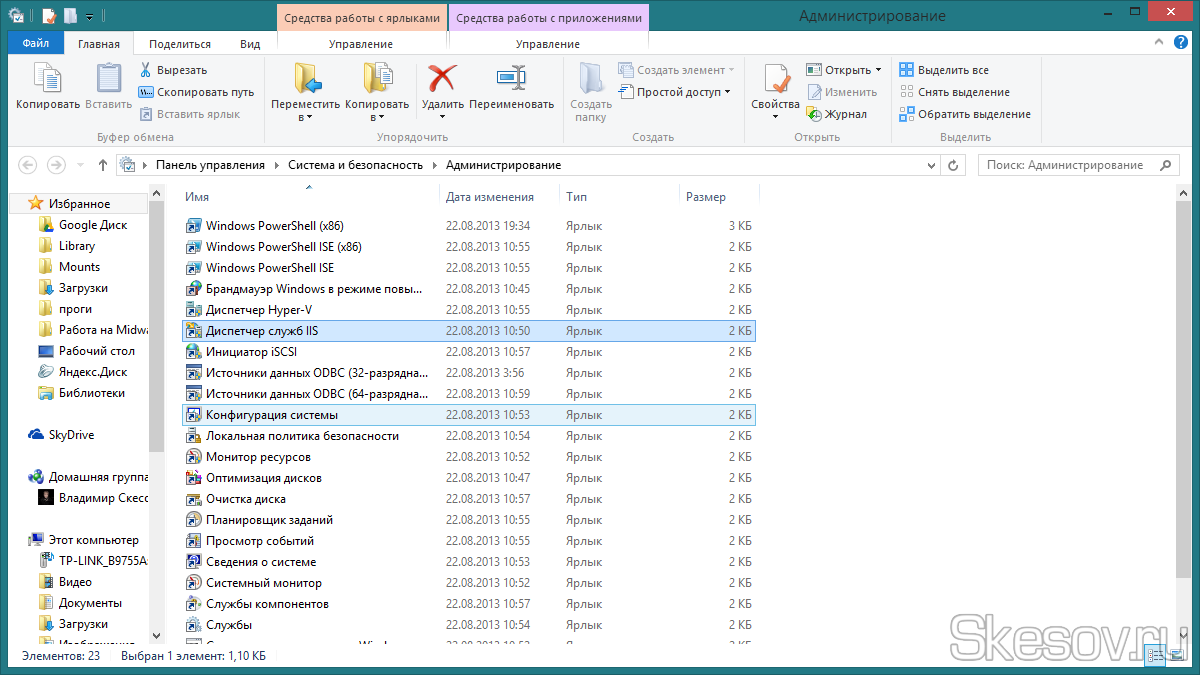The width and height of the screenshot is (1200, 675).
Task: Switch to details view in status bar
Action: click(x=1156, y=656)
